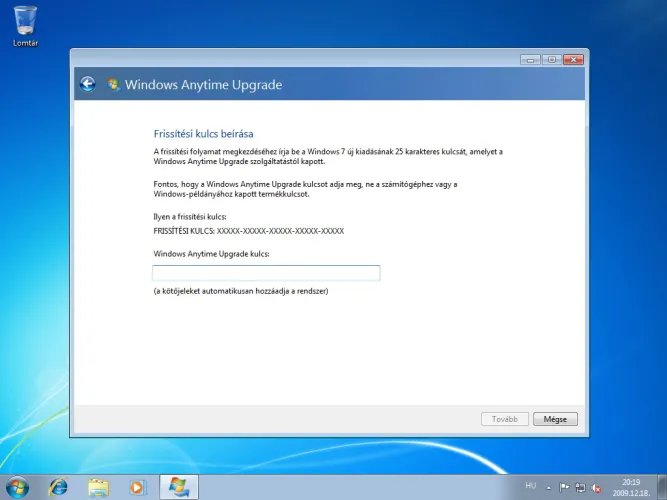
Task: Click the text Ilyen a frissítési kulcs:
Action: [x=190, y=217]
